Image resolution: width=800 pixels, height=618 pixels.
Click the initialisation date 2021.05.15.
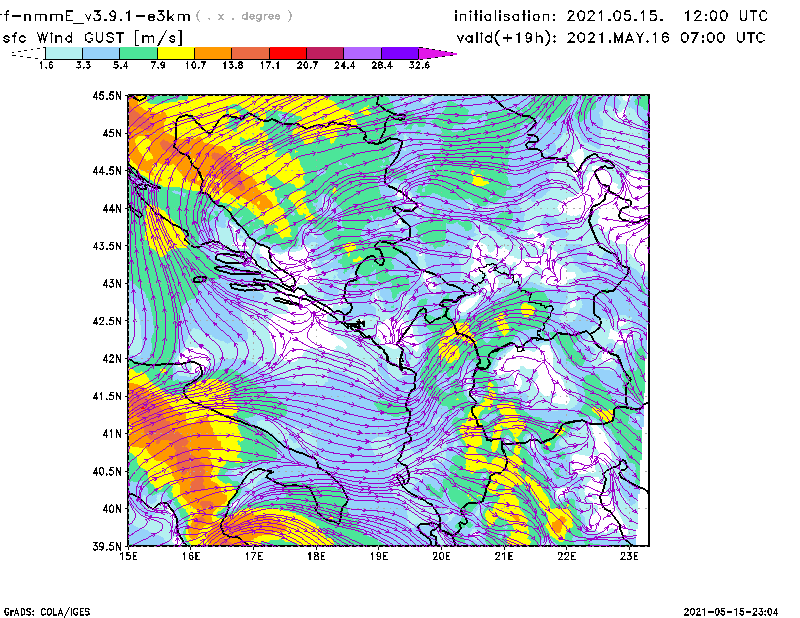pos(615,16)
